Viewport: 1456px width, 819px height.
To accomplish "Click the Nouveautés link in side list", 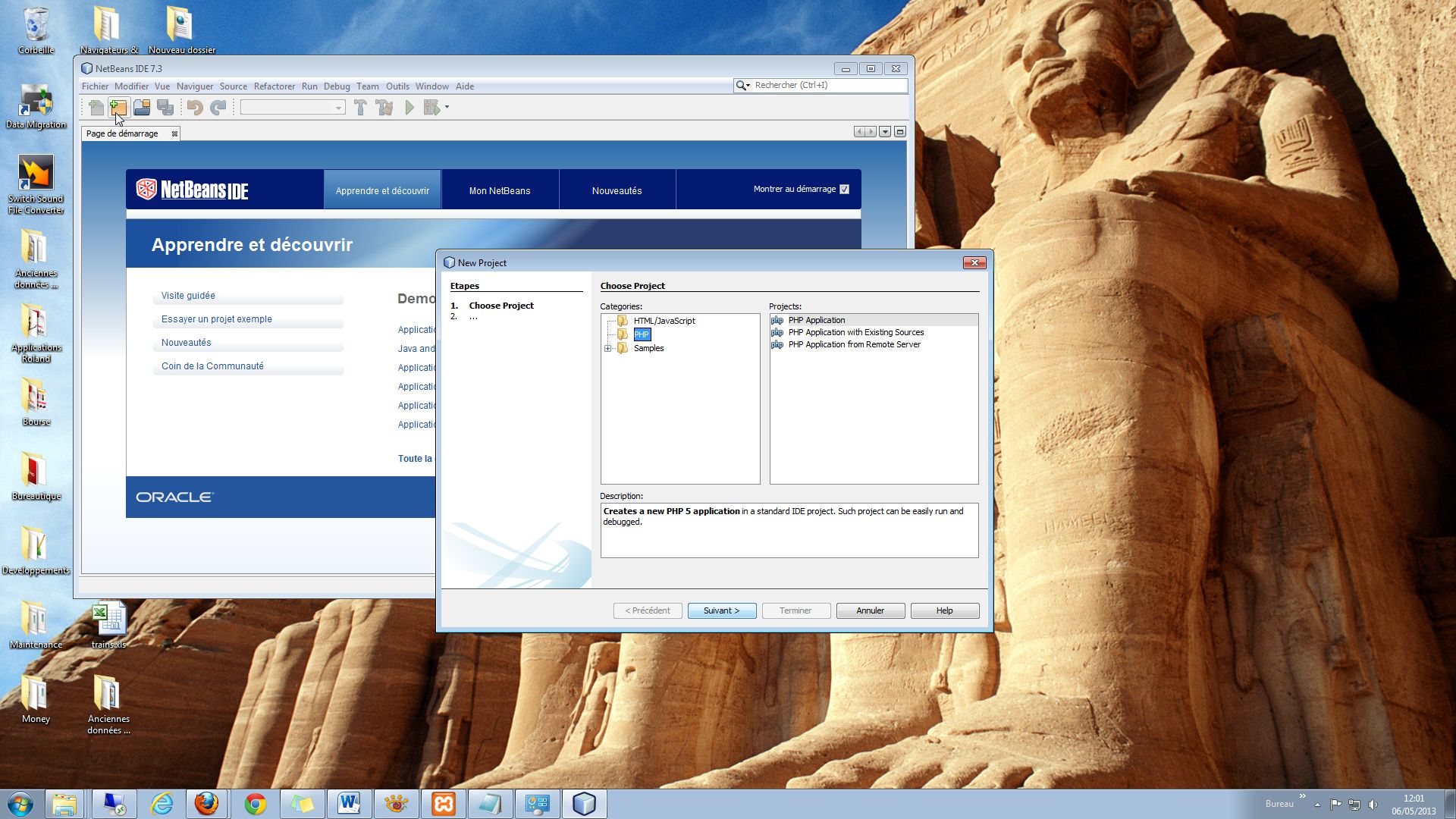I will pyautogui.click(x=187, y=343).
